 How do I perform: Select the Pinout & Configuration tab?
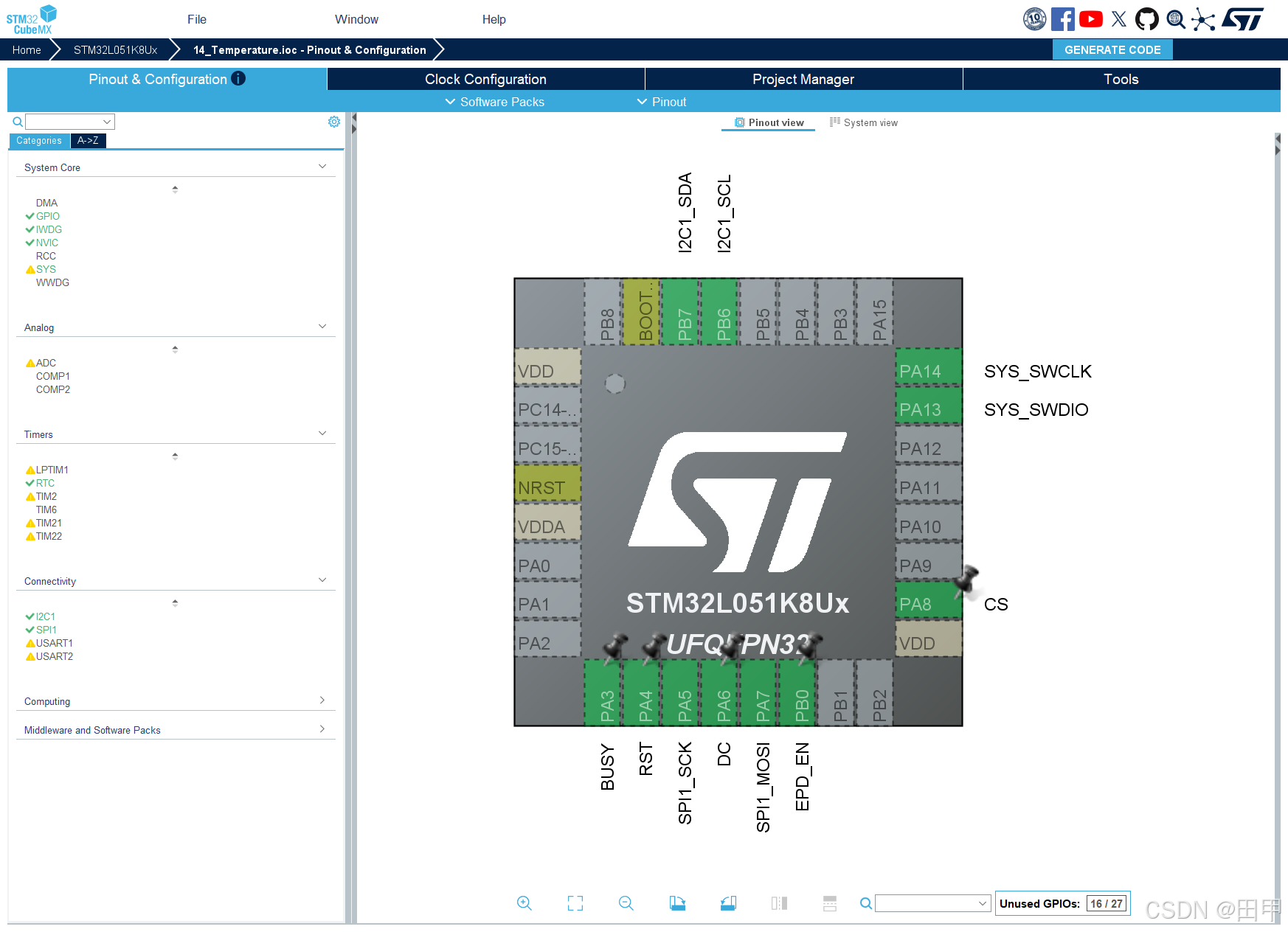167,79
